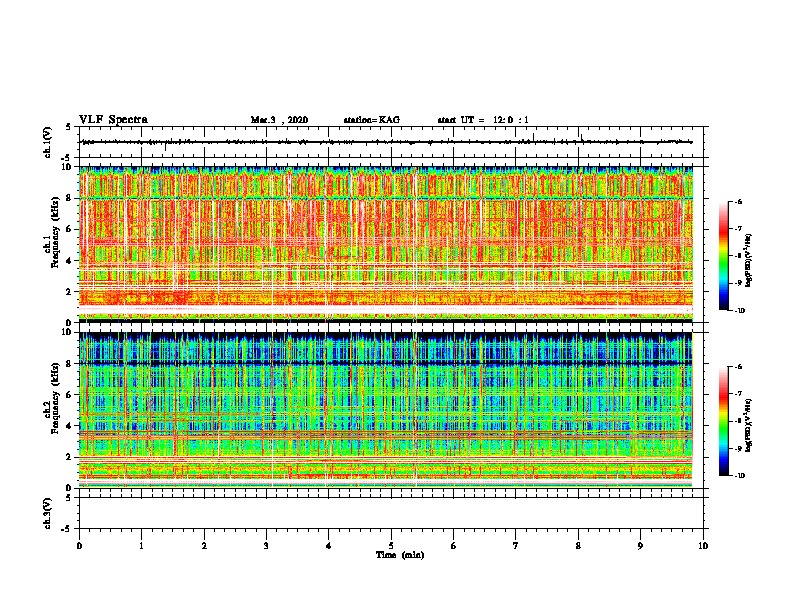
Task: Click the ch.2 spectrogram colorbar
Action: point(723,421)
